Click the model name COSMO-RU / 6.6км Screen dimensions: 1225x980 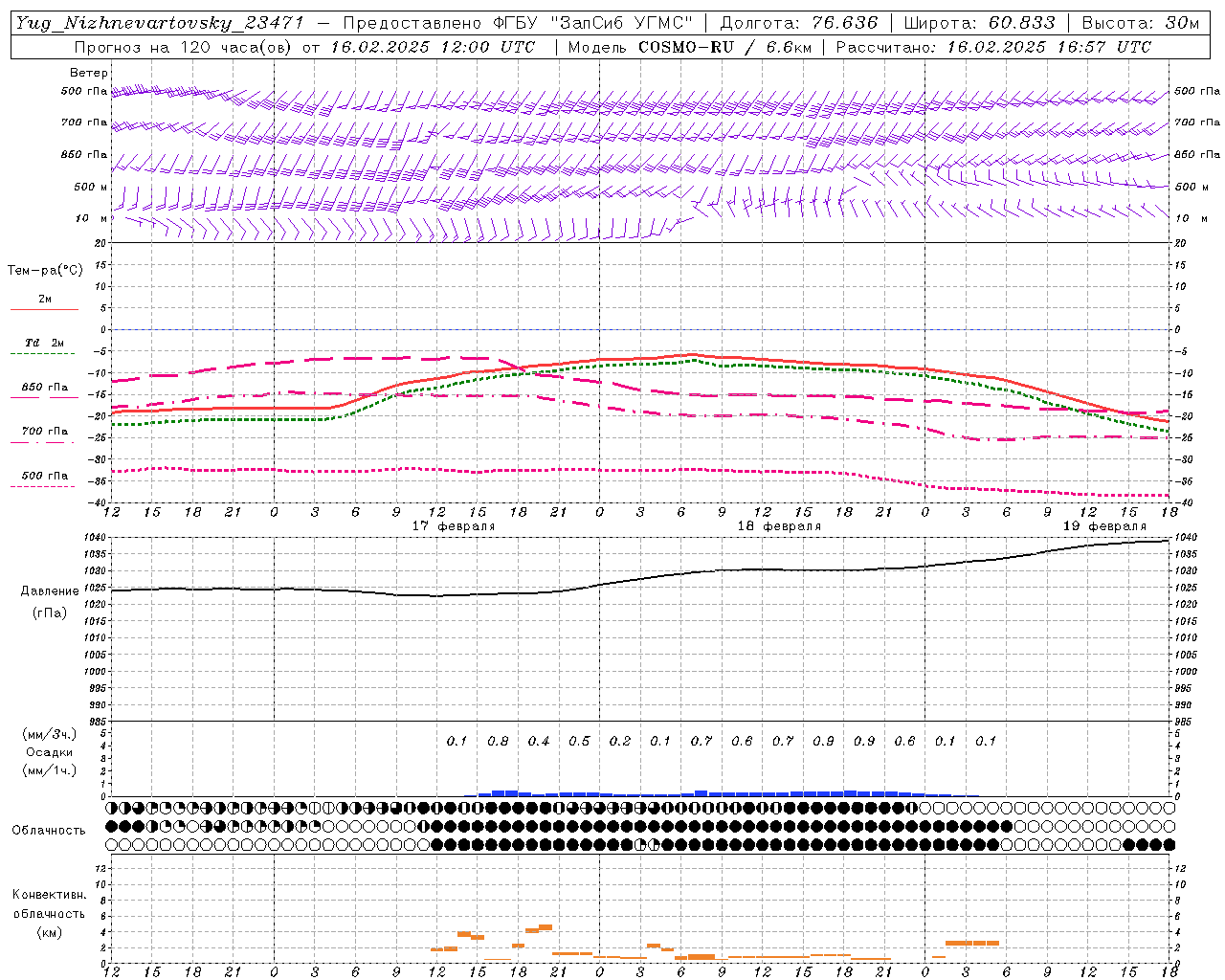[724, 47]
